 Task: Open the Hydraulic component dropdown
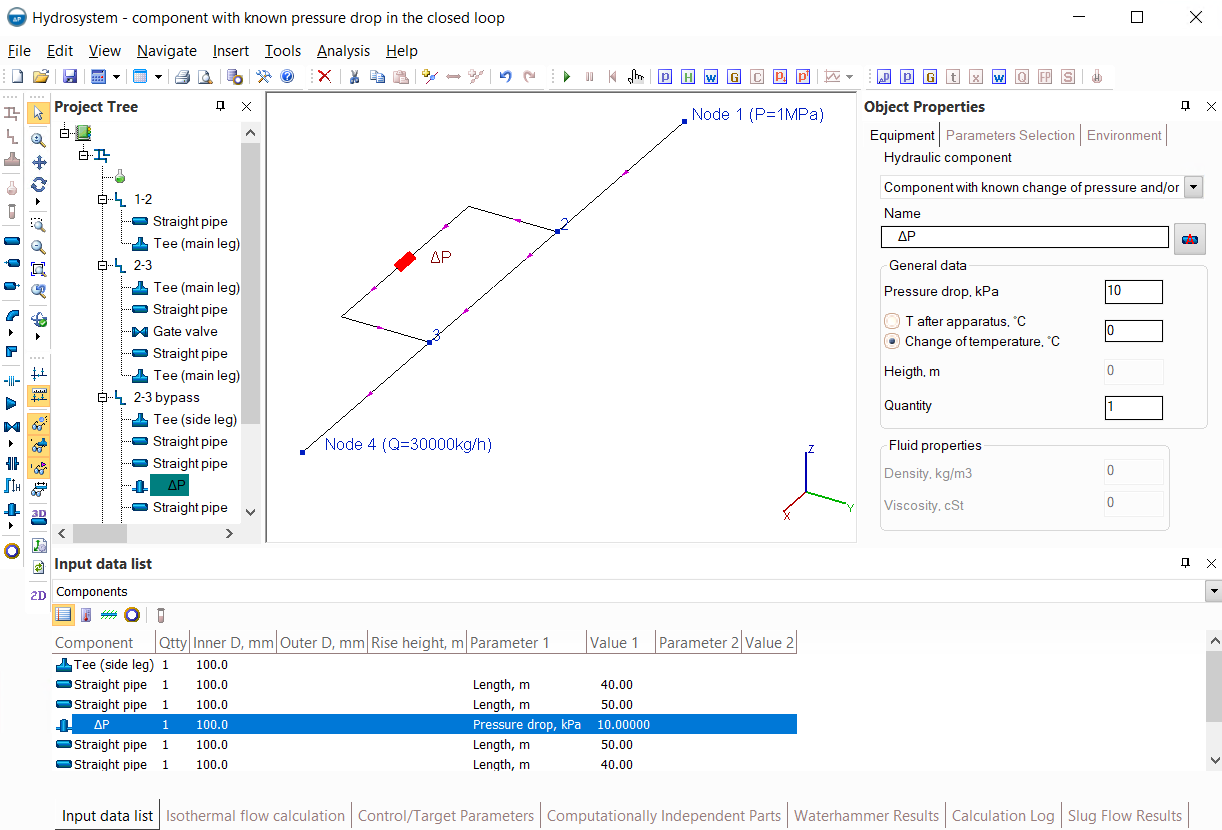1193,187
